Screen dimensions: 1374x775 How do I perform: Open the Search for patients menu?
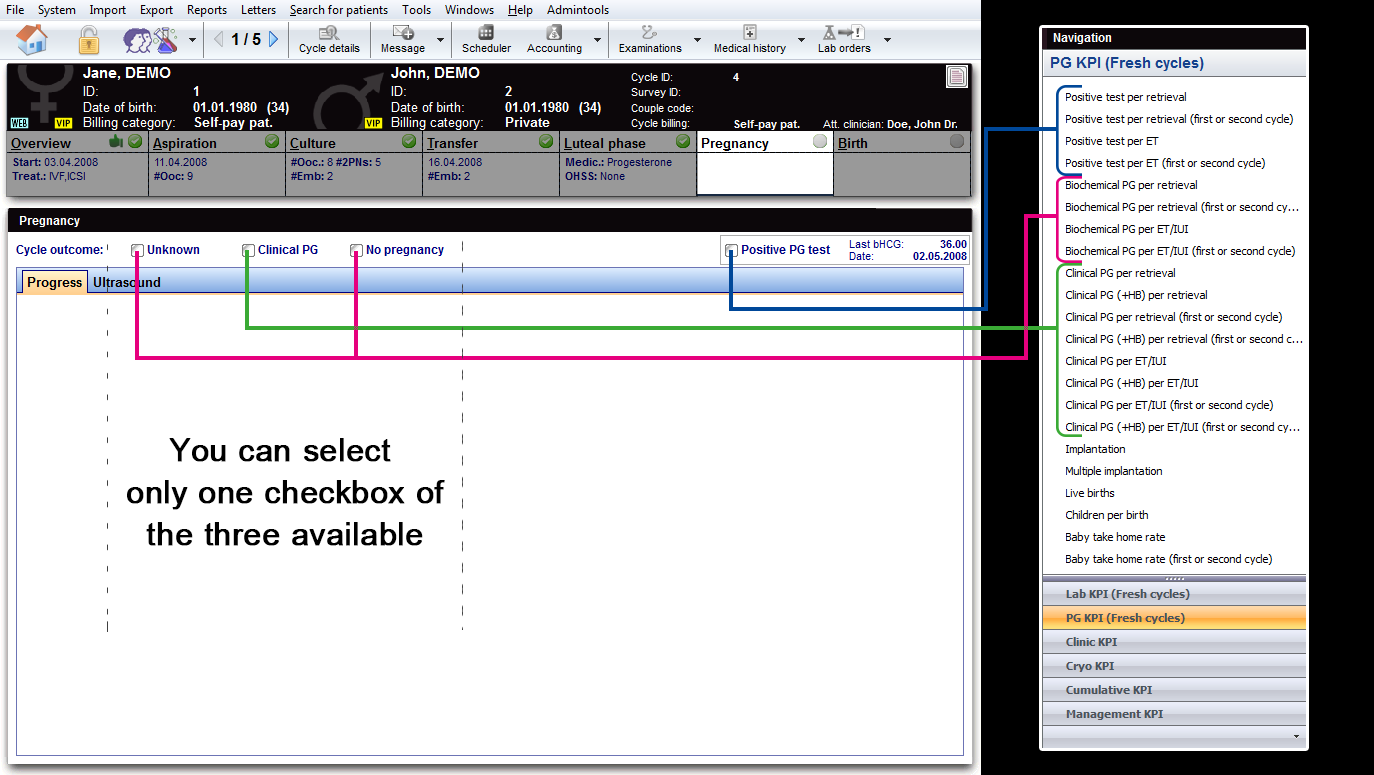pos(339,10)
